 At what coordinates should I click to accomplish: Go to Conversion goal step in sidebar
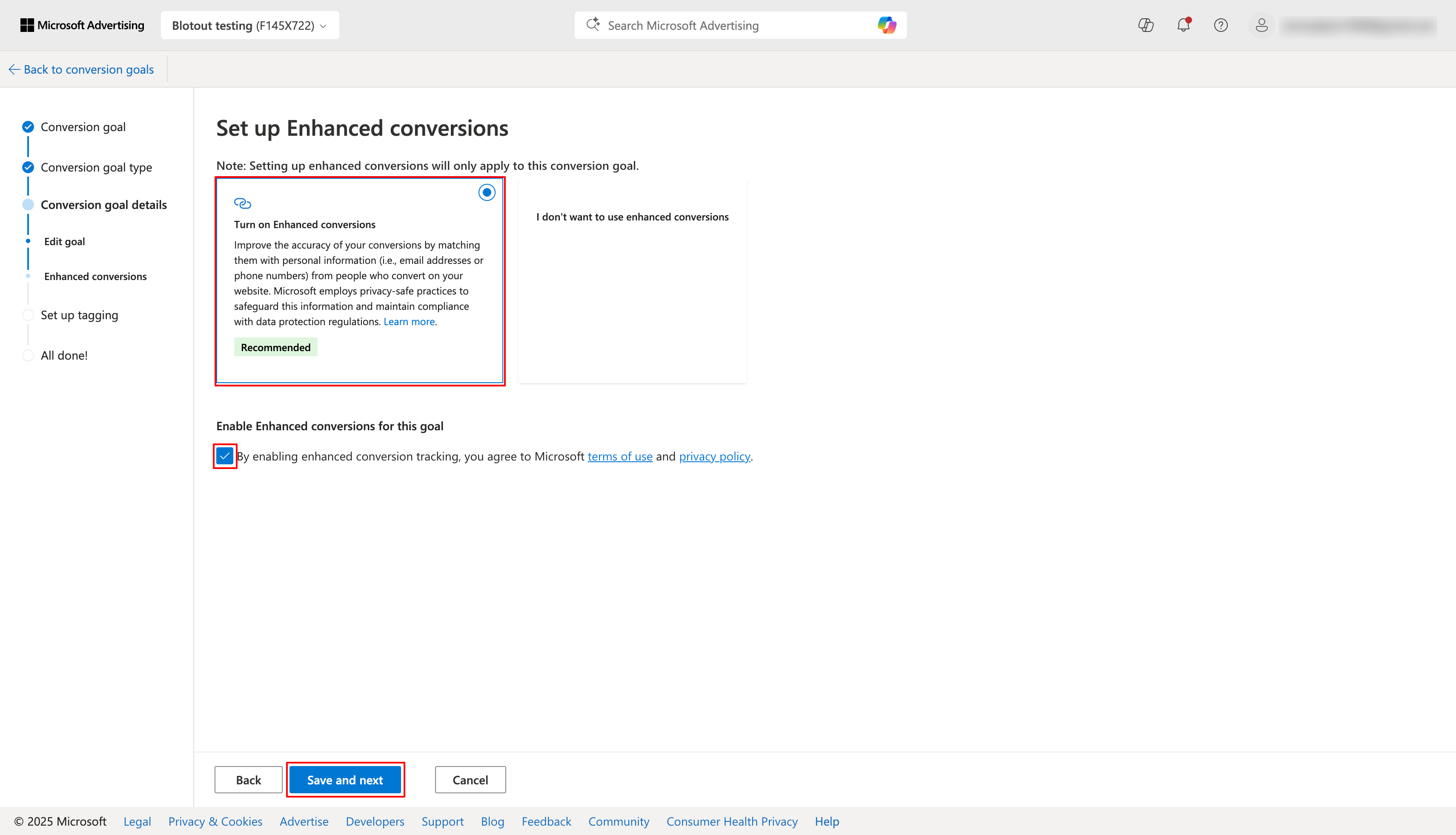point(83,127)
